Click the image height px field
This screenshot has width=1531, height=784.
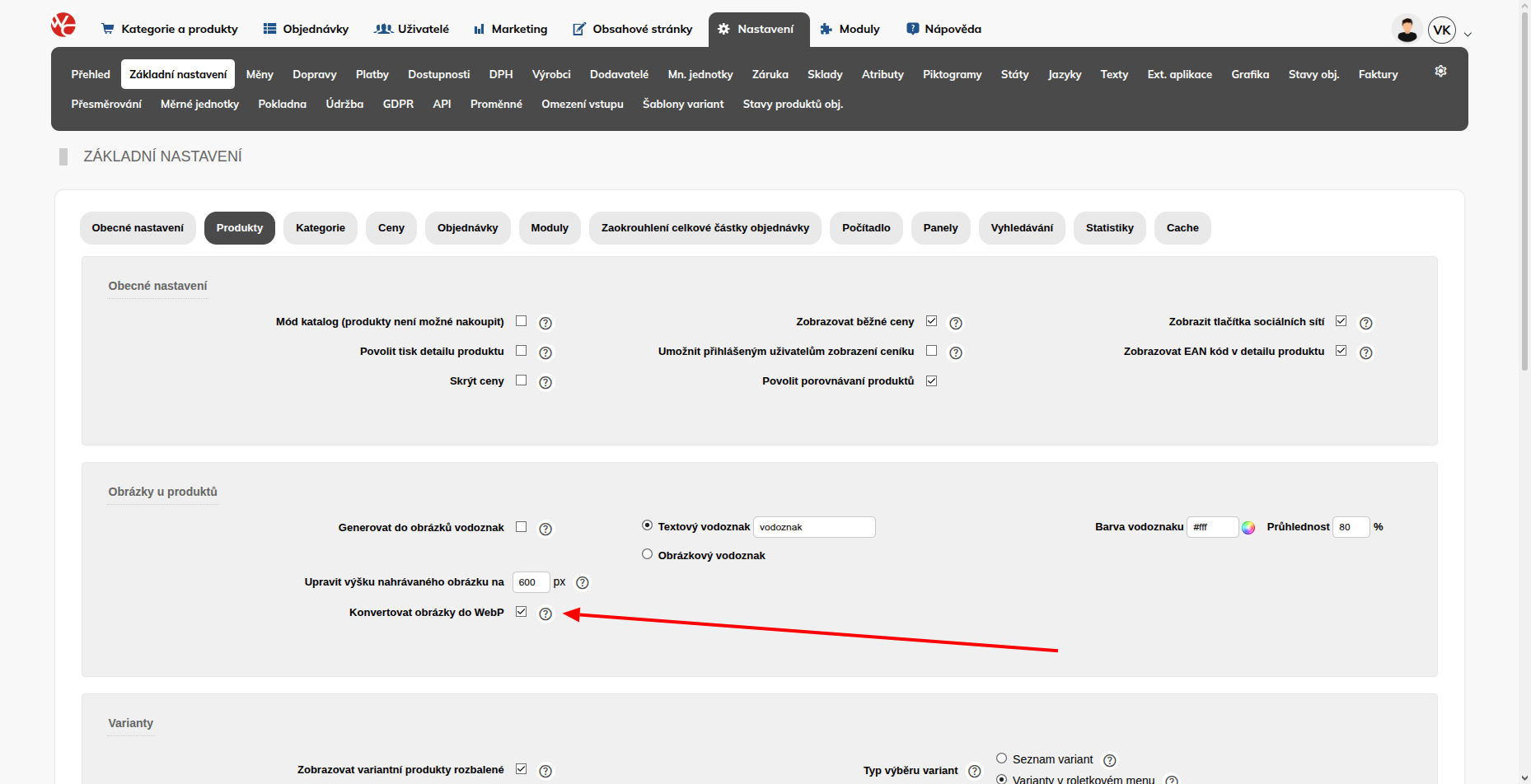click(531, 582)
